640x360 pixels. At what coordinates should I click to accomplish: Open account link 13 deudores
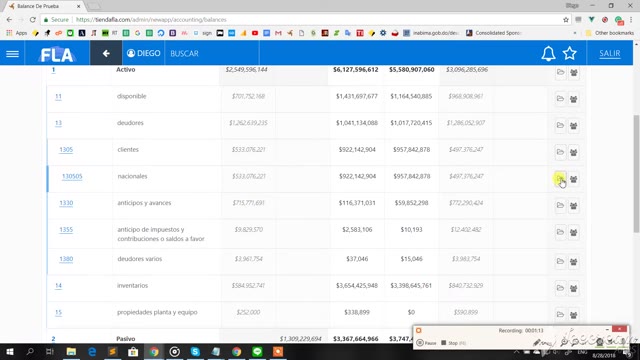[x=58, y=123]
